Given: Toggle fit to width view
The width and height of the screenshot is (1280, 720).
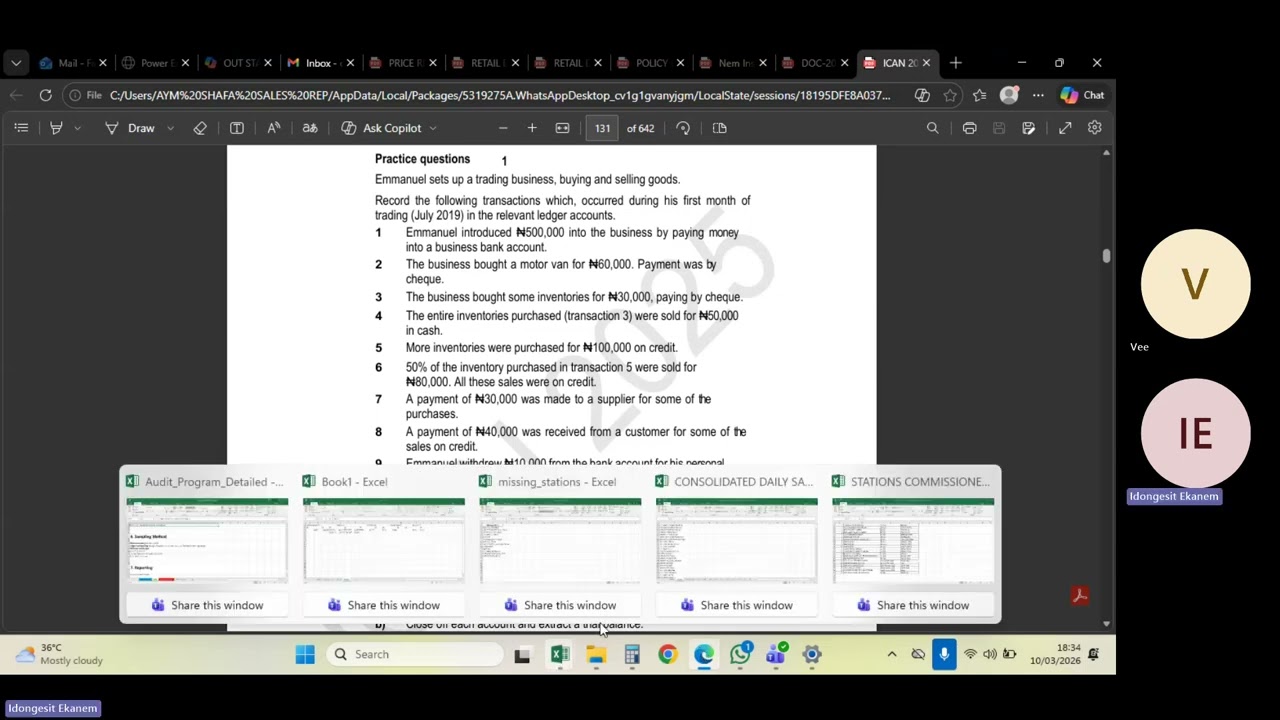Looking at the screenshot, I should 563,128.
